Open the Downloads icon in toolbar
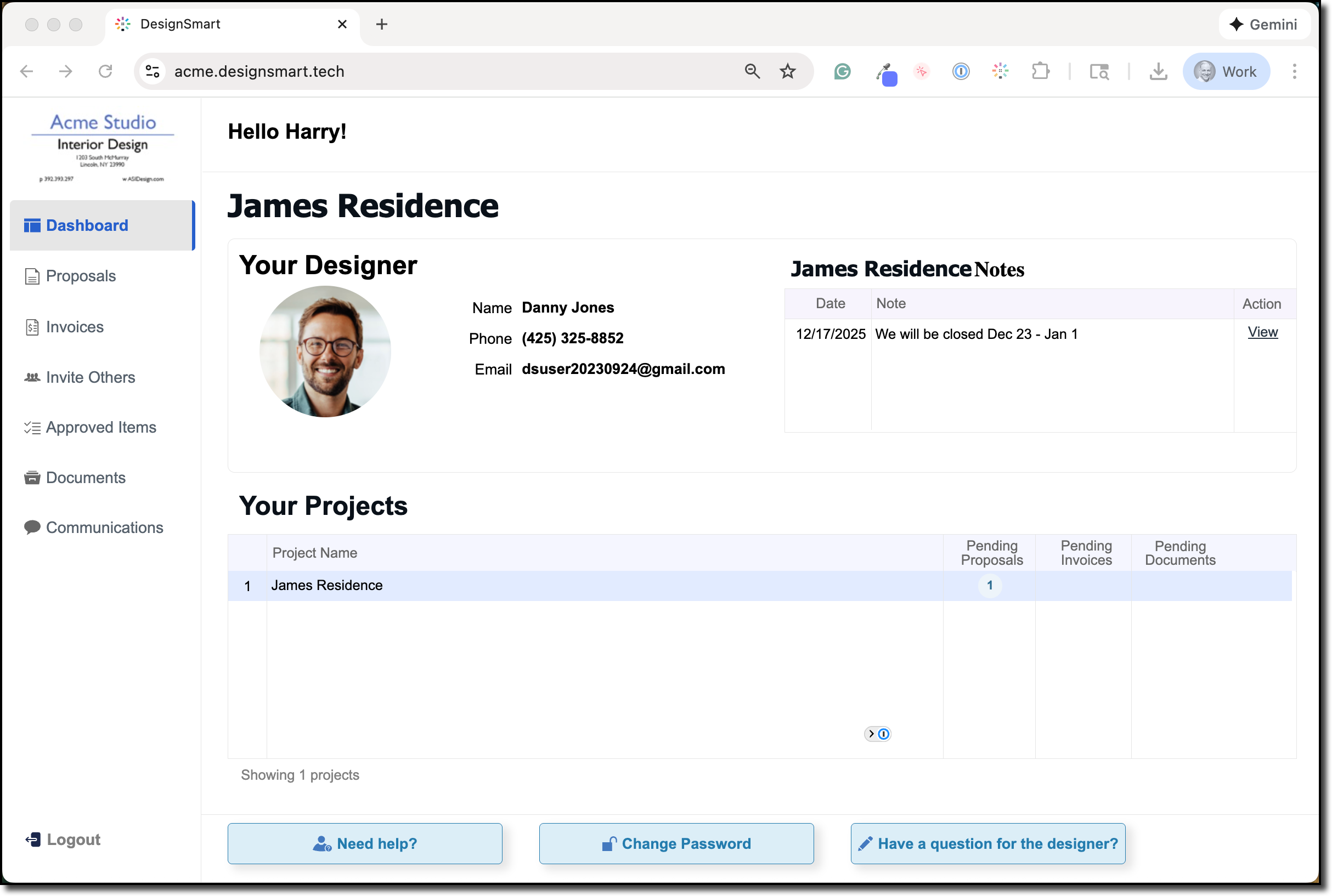Viewport: 1332px width, 896px height. pyautogui.click(x=1158, y=71)
